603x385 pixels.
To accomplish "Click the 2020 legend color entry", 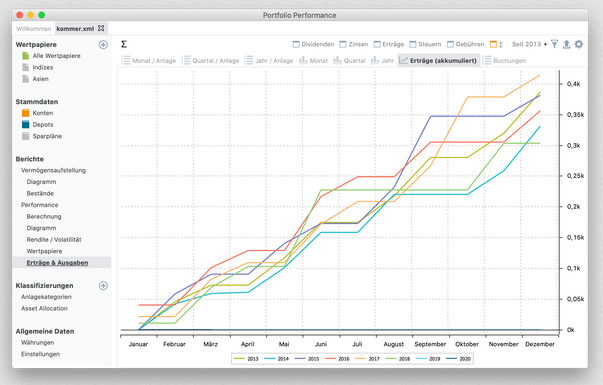I will click(458, 358).
